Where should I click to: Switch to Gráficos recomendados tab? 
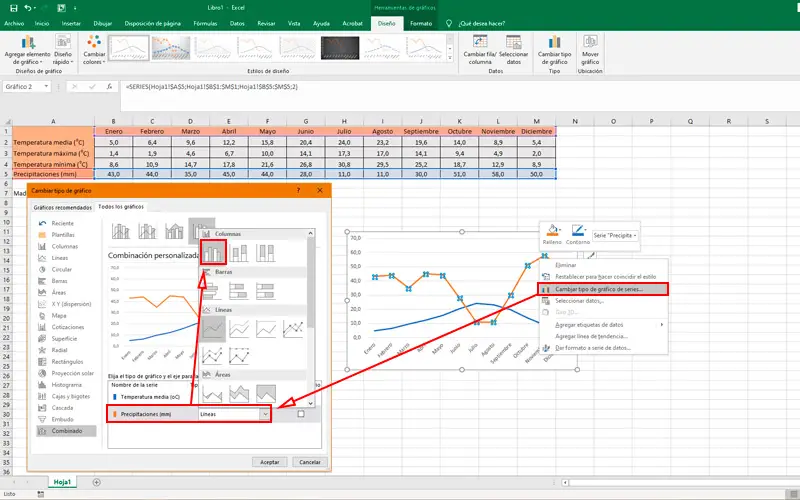(63, 208)
